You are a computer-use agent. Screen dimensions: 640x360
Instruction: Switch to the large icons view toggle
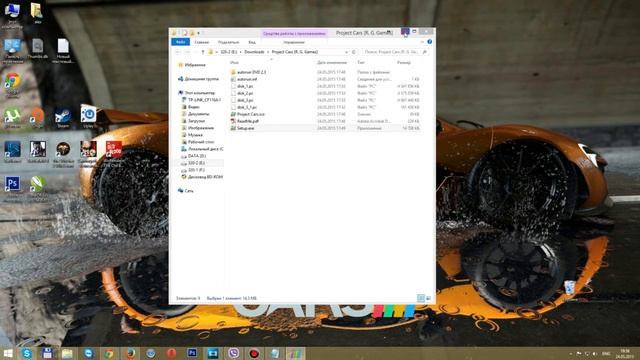[x=428, y=298]
